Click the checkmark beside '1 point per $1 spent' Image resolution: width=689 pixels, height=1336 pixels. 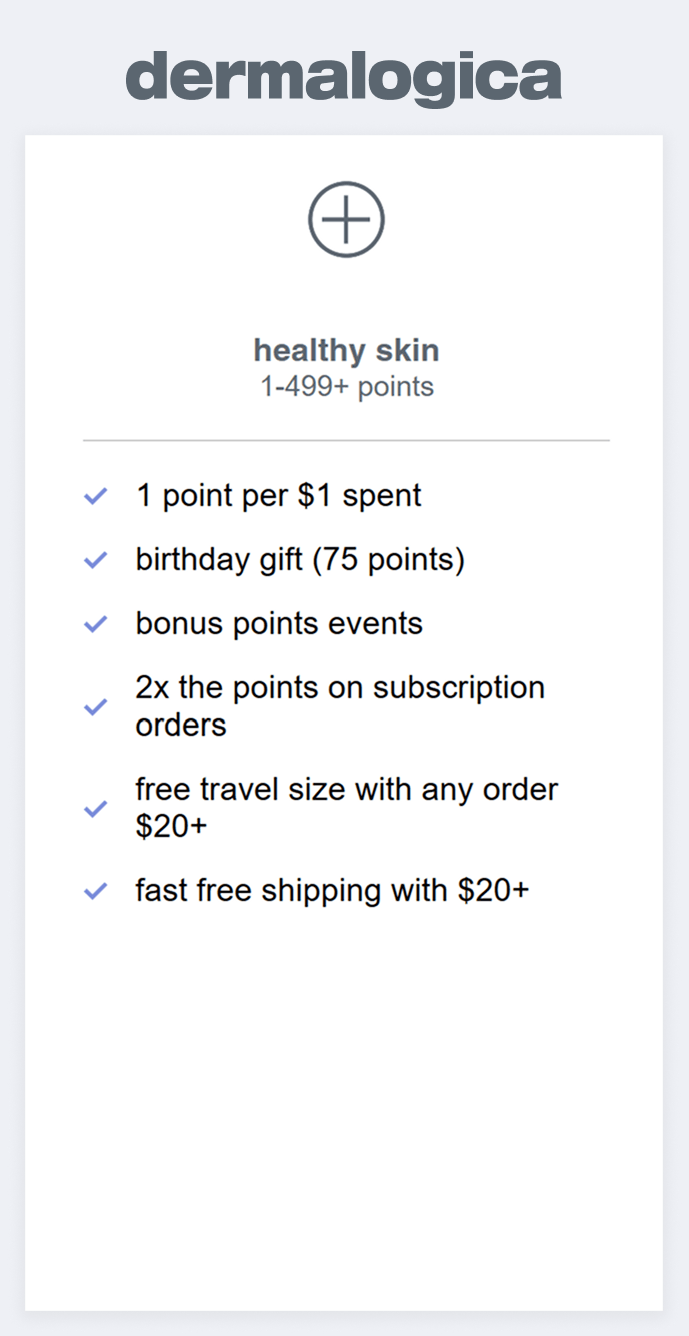tap(96, 496)
